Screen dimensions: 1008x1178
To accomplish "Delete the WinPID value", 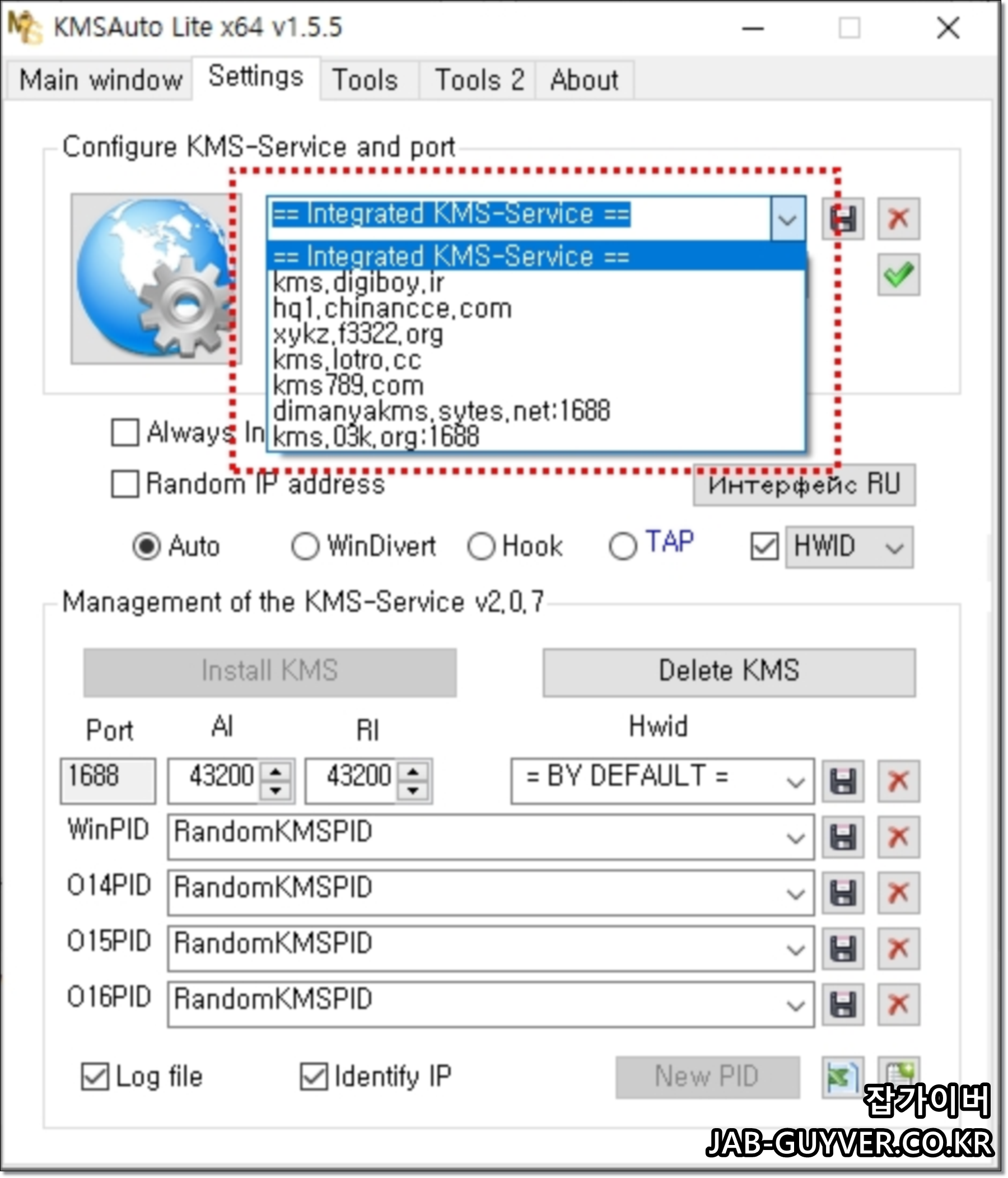I will 899,837.
